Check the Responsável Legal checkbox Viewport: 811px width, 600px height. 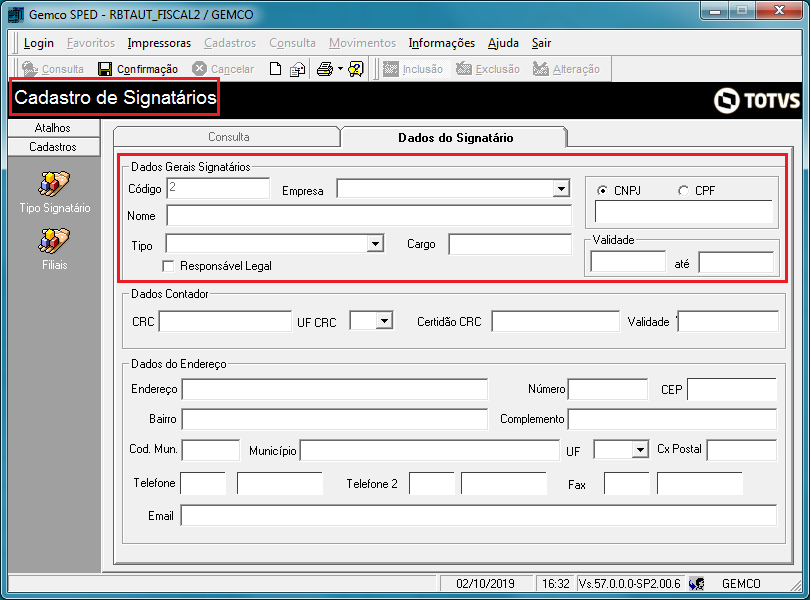click(x=168, y=266)
